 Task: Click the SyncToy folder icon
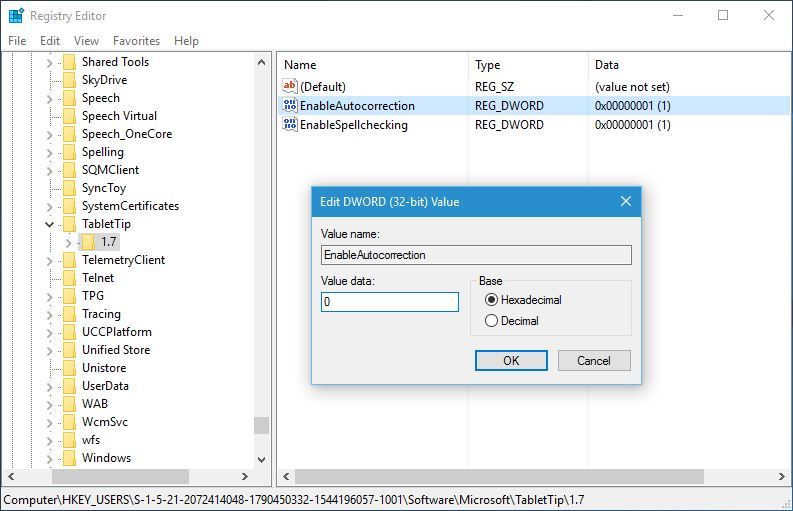(x=70, y=188)
